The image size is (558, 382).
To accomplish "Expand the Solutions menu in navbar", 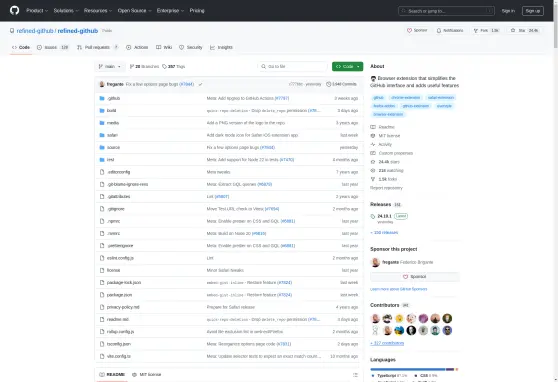I will [66, 11].
